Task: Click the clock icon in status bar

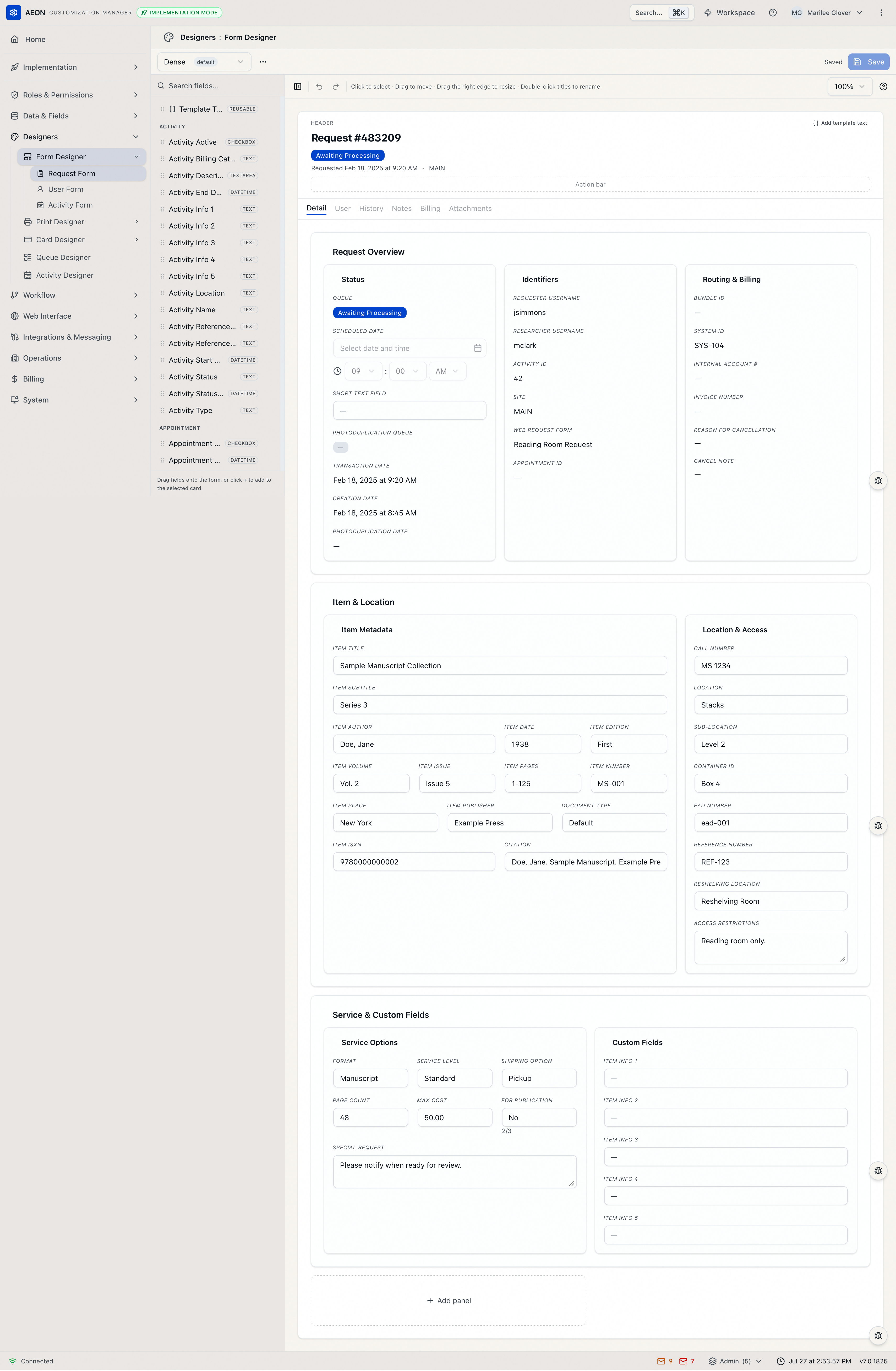Action: [781, 1361]
